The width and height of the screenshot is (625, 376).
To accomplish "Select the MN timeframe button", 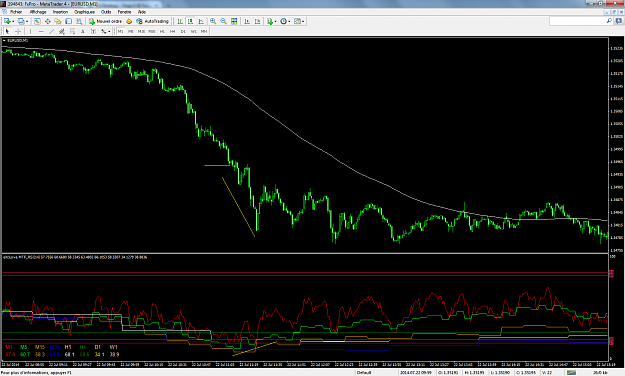I will pyautogui.click(x=204, y=31).
